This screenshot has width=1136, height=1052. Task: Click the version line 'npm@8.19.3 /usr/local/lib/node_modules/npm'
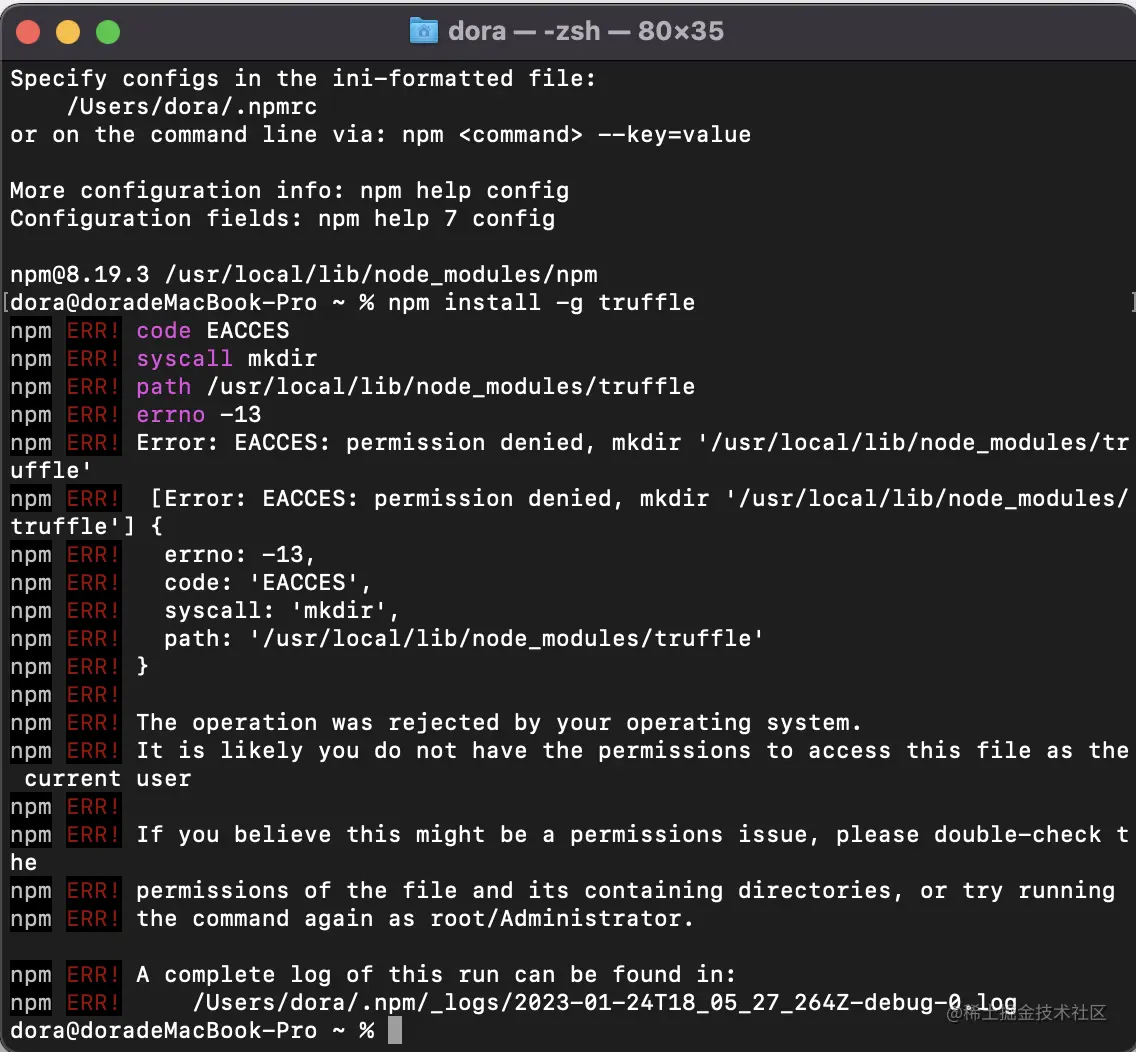(304, 275)
